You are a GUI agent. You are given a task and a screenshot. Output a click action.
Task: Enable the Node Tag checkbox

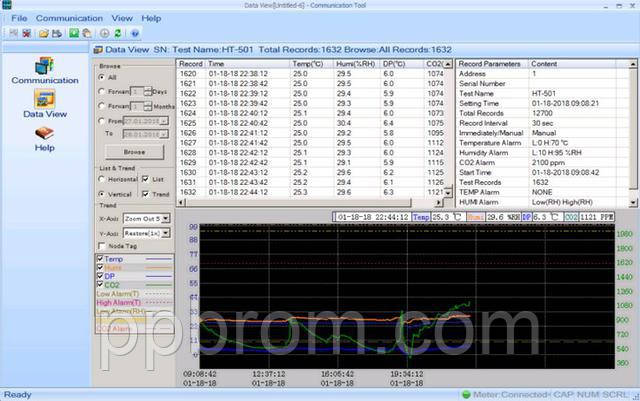pyautogui.click(x=102, y=246)
